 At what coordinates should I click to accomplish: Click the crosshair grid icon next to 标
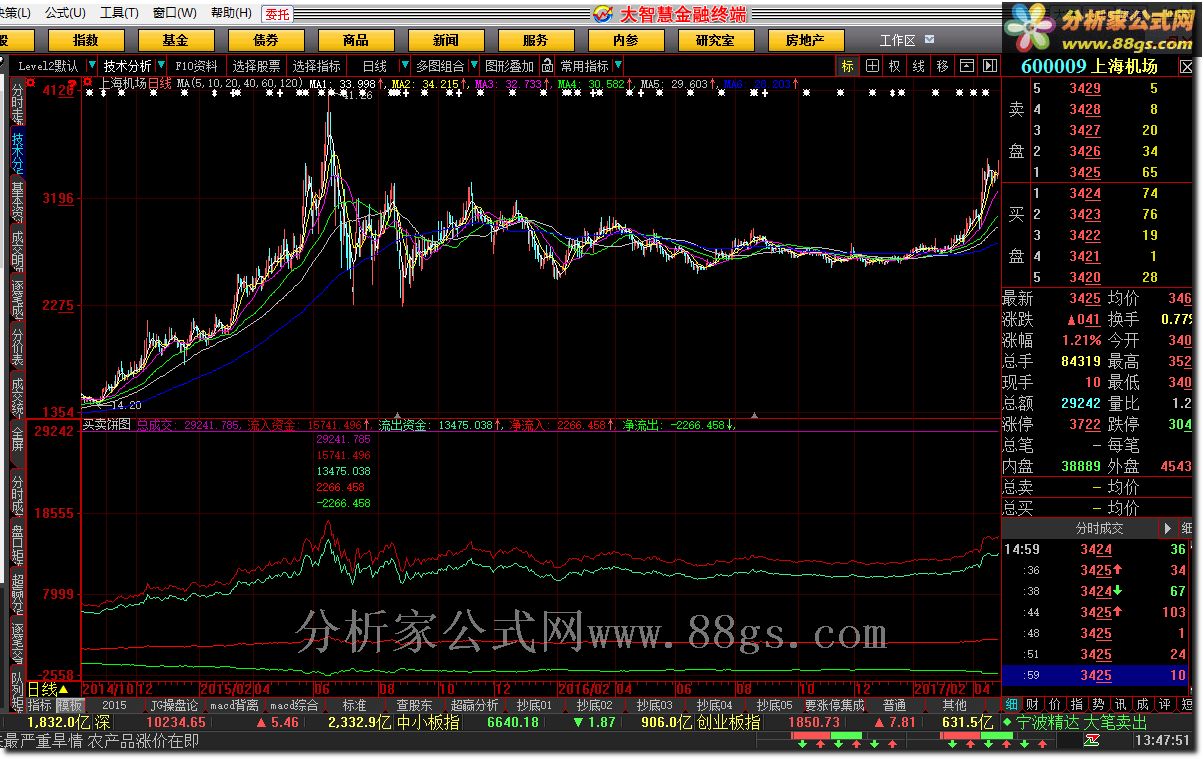[x=872, y=66]
